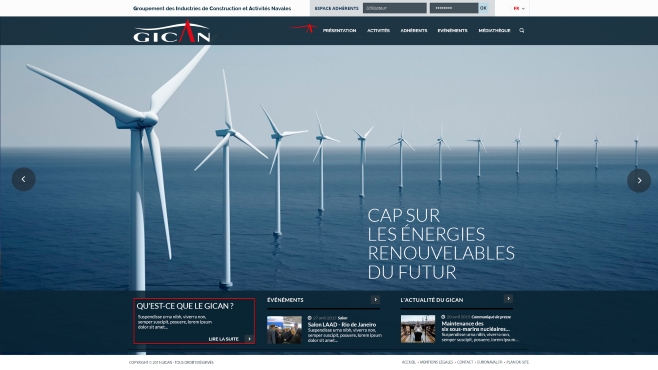Click Mentions légales footer link
This screenshot has width=658, height=370.
tap(436, 362)
